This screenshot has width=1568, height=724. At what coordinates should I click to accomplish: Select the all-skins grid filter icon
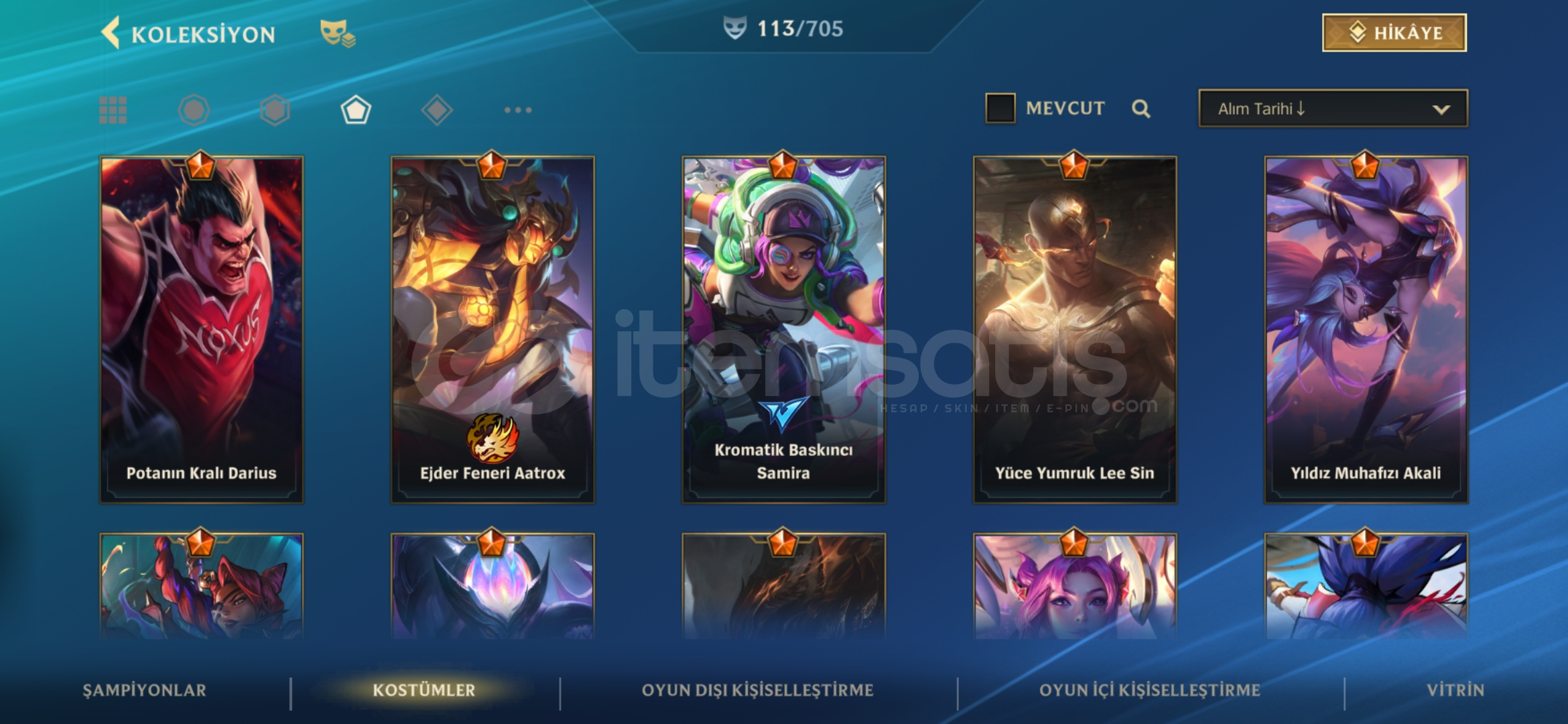pyautogui.click(x=113, y=110)
